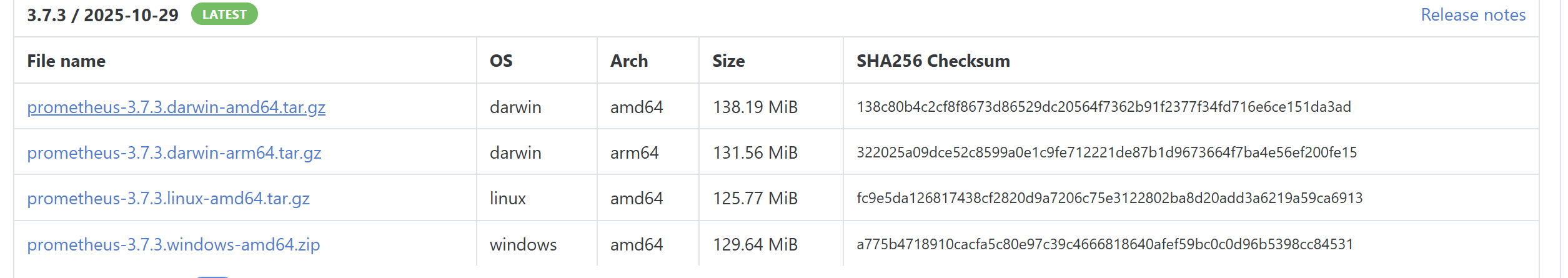Image resolution: width=1568 pixels, height=278 pixels.
Task: Click the 125.77 MiB size cell
Action: pos(755,199)
